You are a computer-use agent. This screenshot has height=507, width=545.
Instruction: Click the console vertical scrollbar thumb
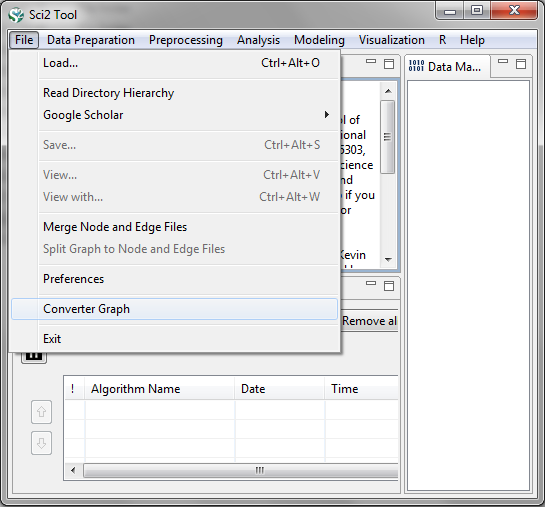(x=388, y=137)
